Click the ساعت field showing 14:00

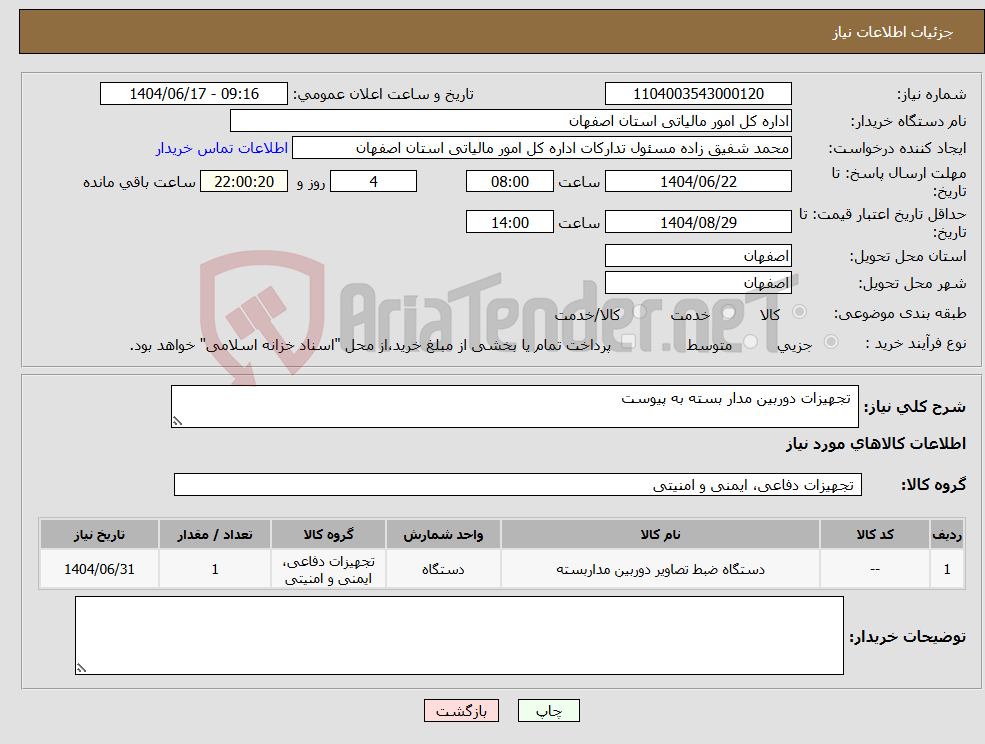pos(509,221)
